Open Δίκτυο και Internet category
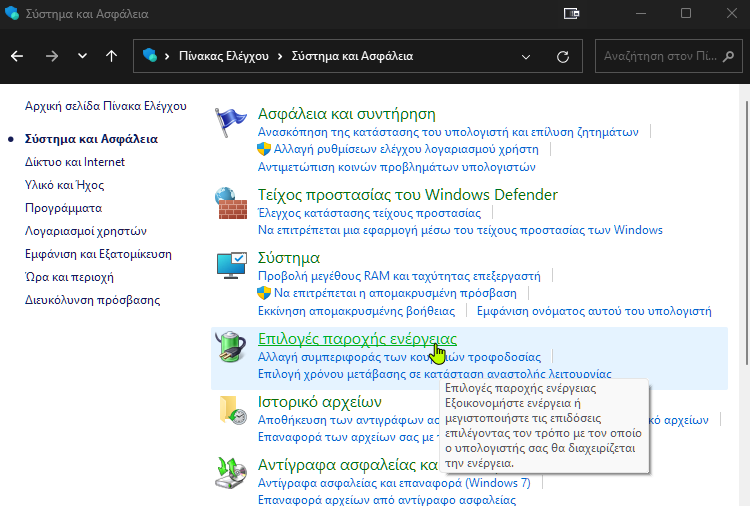Viewport: 750px width, 506px height. [75, 162]
